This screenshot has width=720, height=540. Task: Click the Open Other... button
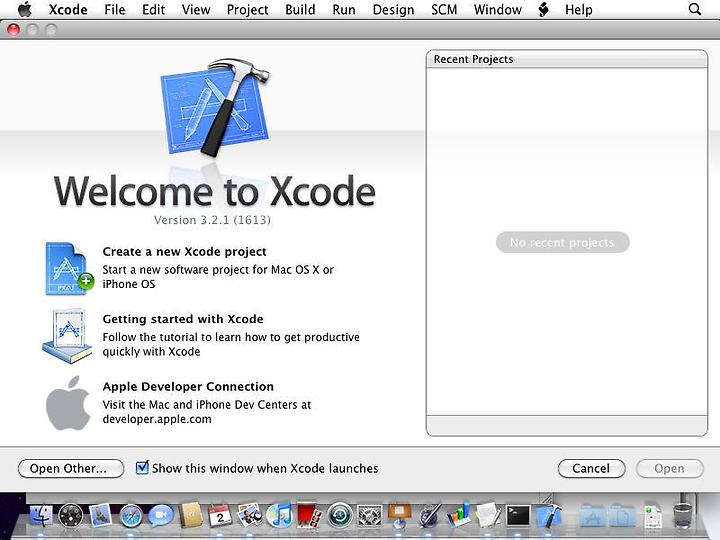pos(71,468)
